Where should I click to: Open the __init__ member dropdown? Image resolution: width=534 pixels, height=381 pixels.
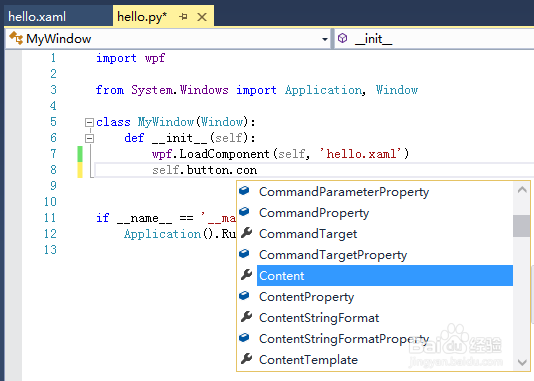[434, 39]
